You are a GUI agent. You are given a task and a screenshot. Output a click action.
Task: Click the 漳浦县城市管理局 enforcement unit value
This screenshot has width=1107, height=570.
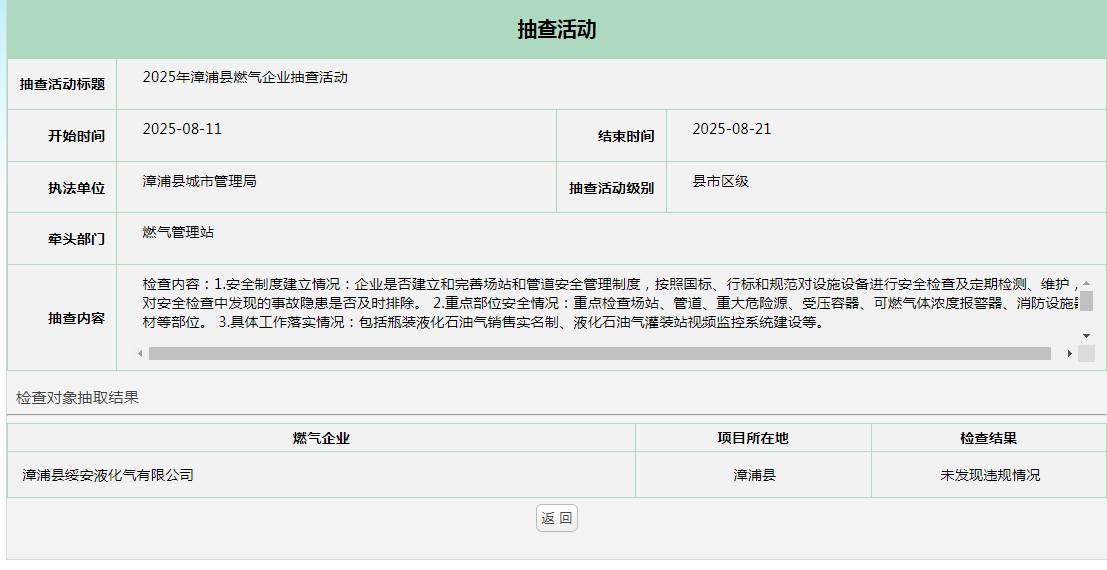(199, 181)
